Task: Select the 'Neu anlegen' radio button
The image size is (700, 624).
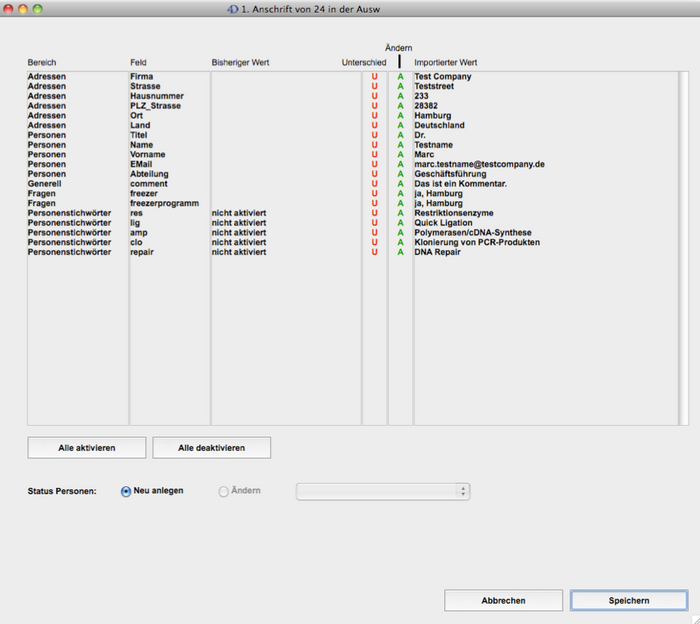Action: click(126, 491)
